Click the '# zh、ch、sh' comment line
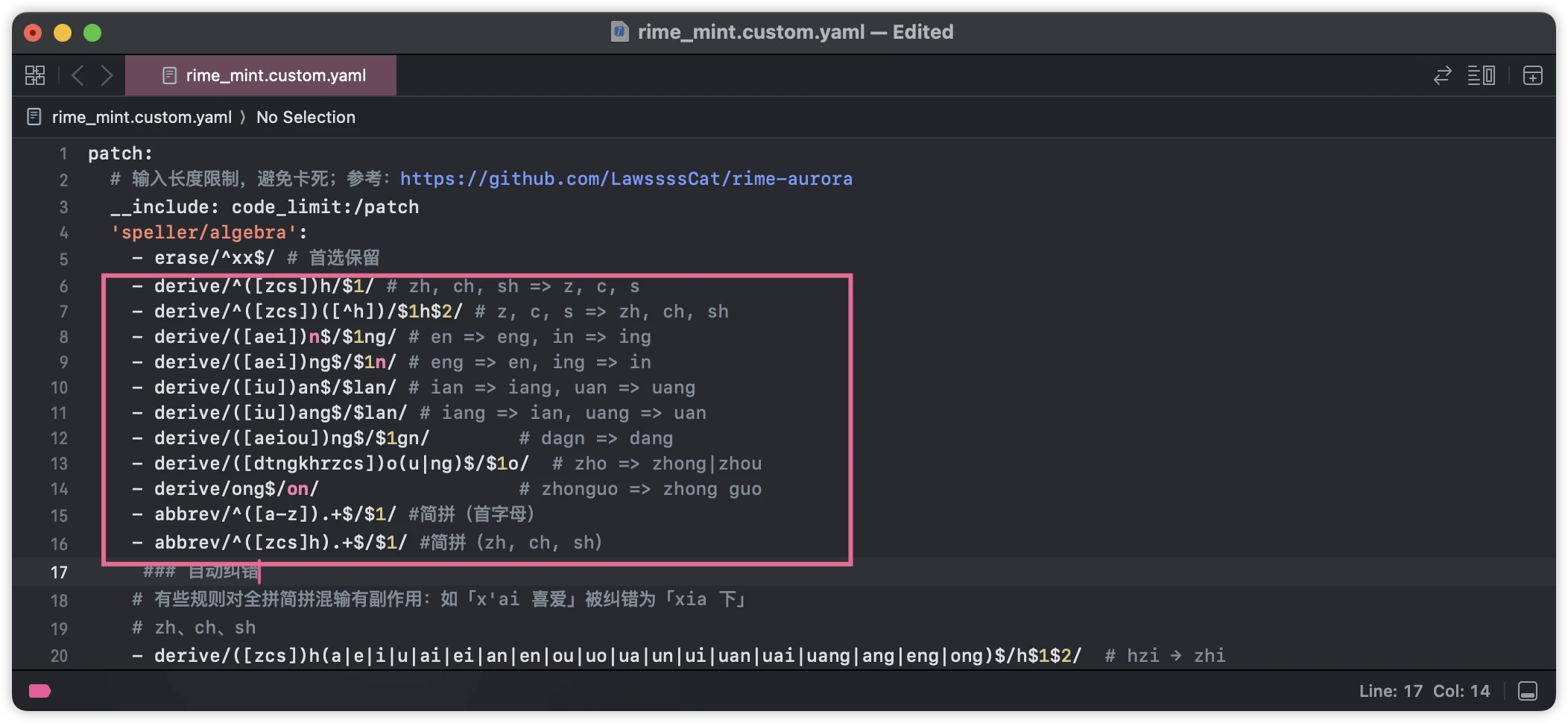The image size is (1568, 723). (x=194, y=628)
